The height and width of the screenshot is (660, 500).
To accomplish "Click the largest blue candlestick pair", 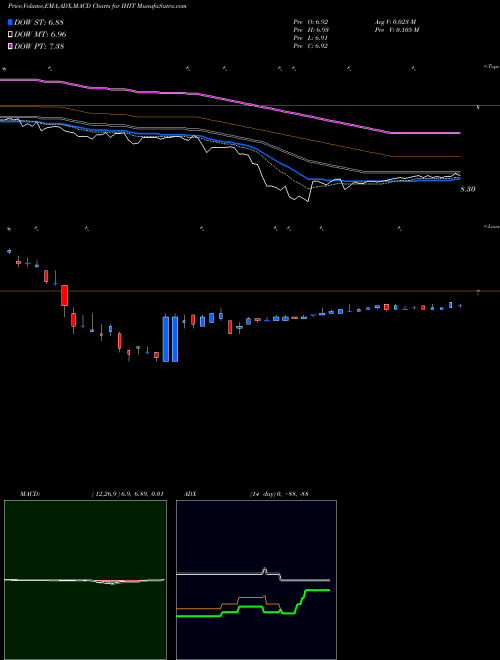I will tap(170, 339).
